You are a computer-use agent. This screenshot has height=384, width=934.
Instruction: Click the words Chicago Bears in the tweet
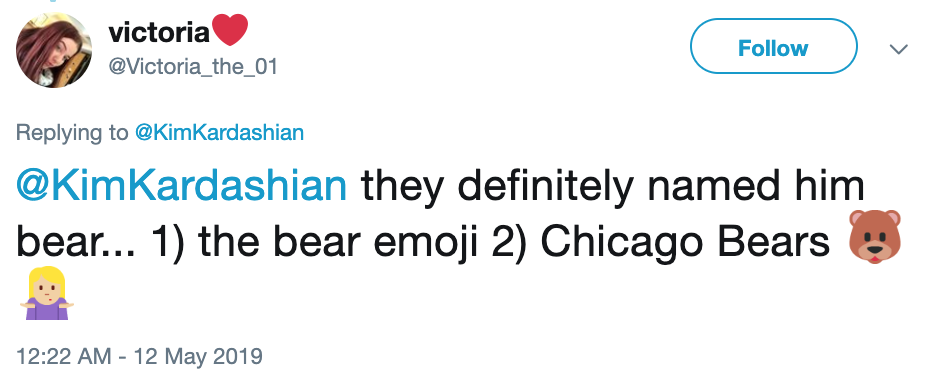(x=685, y=242)
